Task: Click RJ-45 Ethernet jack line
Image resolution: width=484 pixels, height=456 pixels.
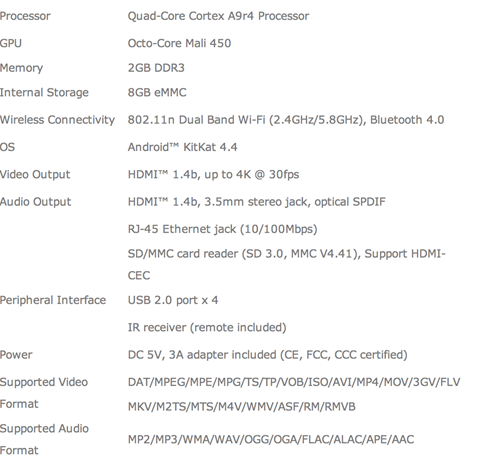Action: pos(222,229)
